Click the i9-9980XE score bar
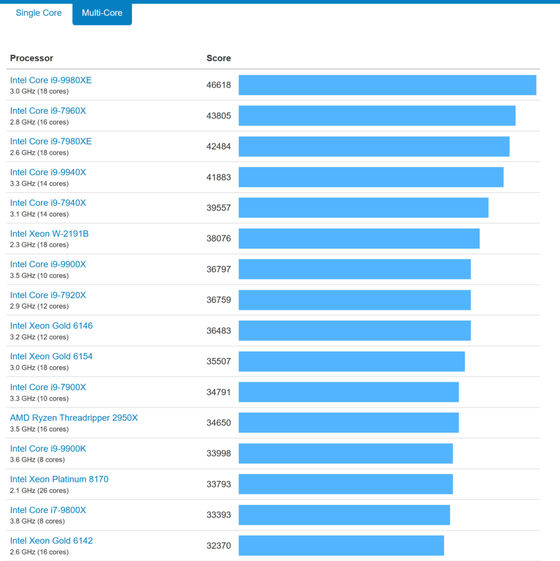 (x=388, y=85)
